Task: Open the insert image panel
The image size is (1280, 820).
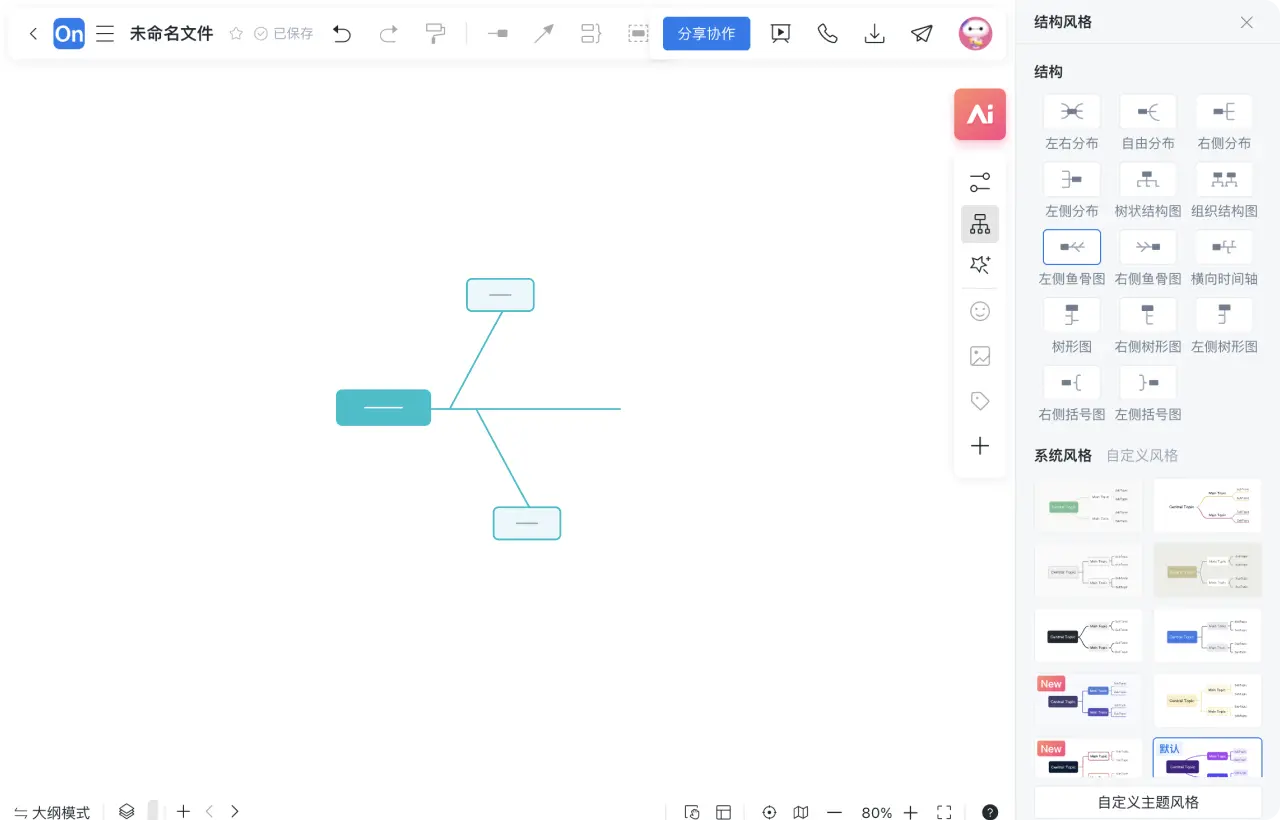Action: (980, 356)
